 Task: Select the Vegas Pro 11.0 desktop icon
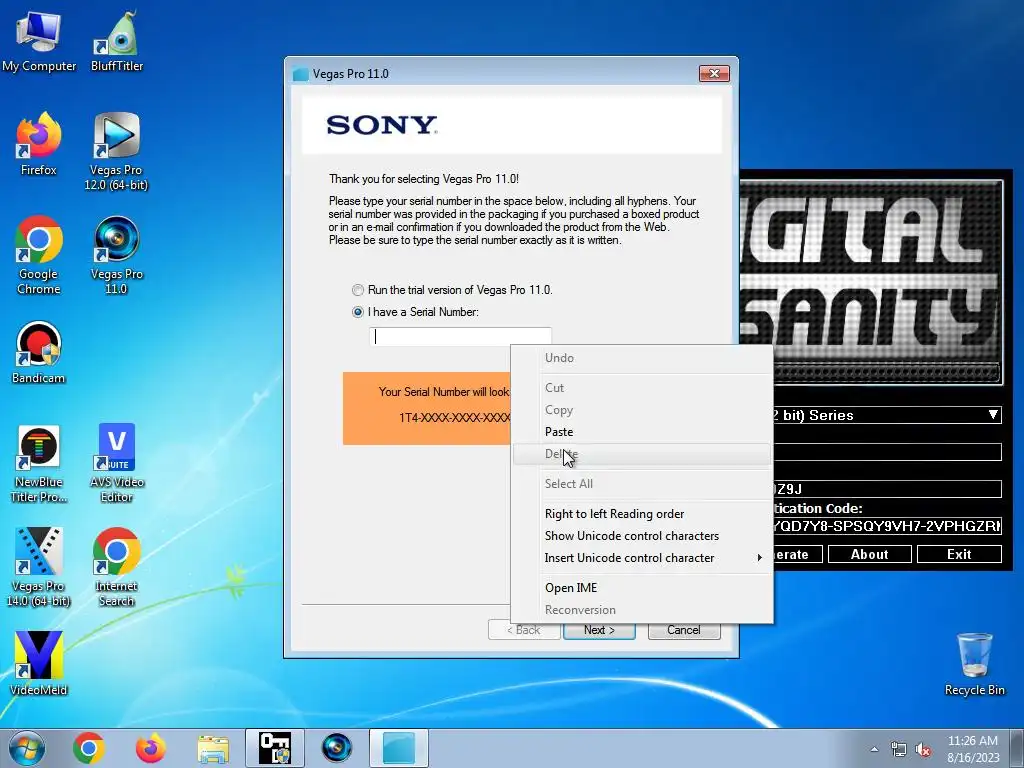tap(116, 255)
